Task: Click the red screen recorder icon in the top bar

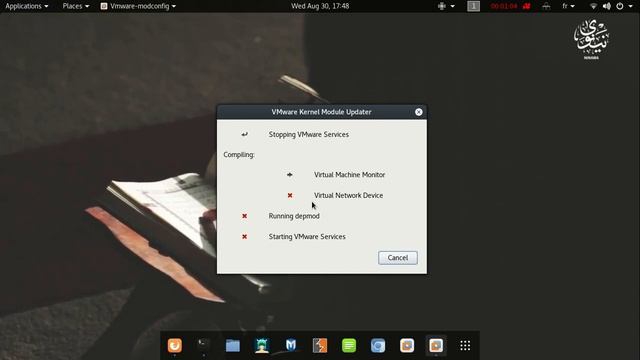Action: pos(527,6)
